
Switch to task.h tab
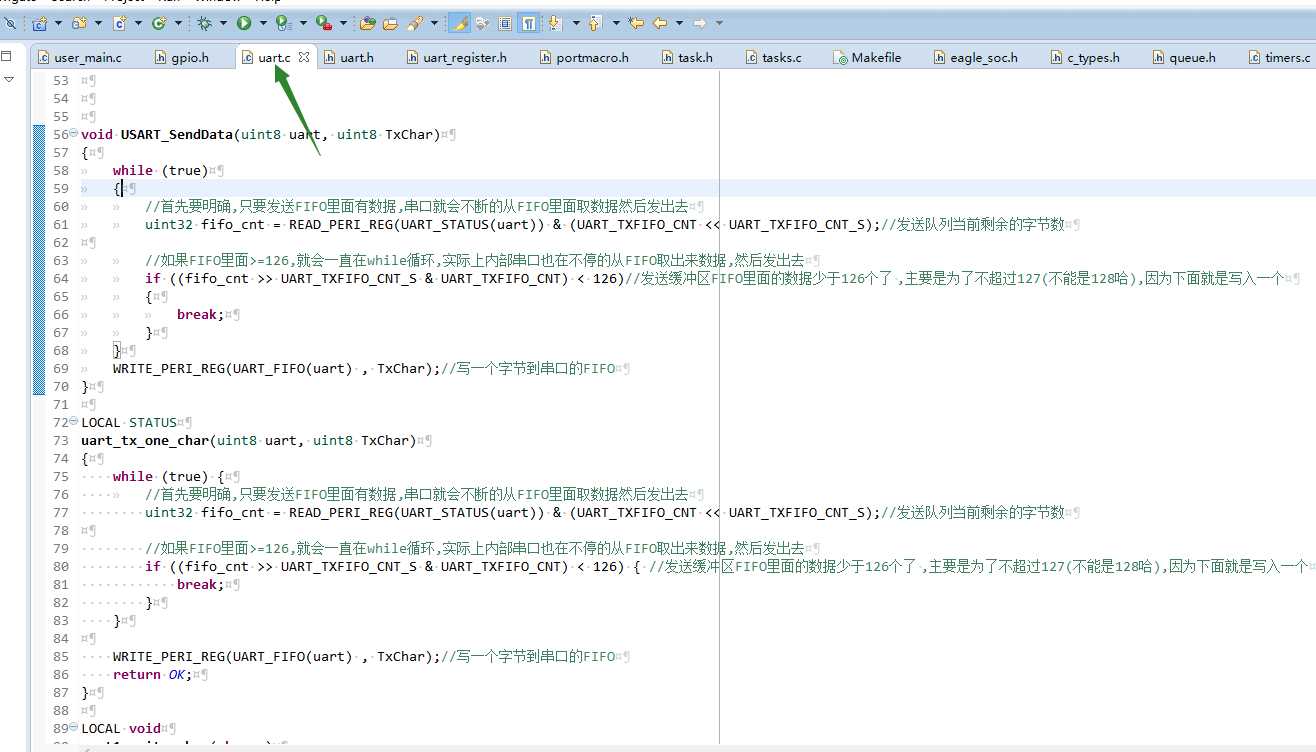687,58
